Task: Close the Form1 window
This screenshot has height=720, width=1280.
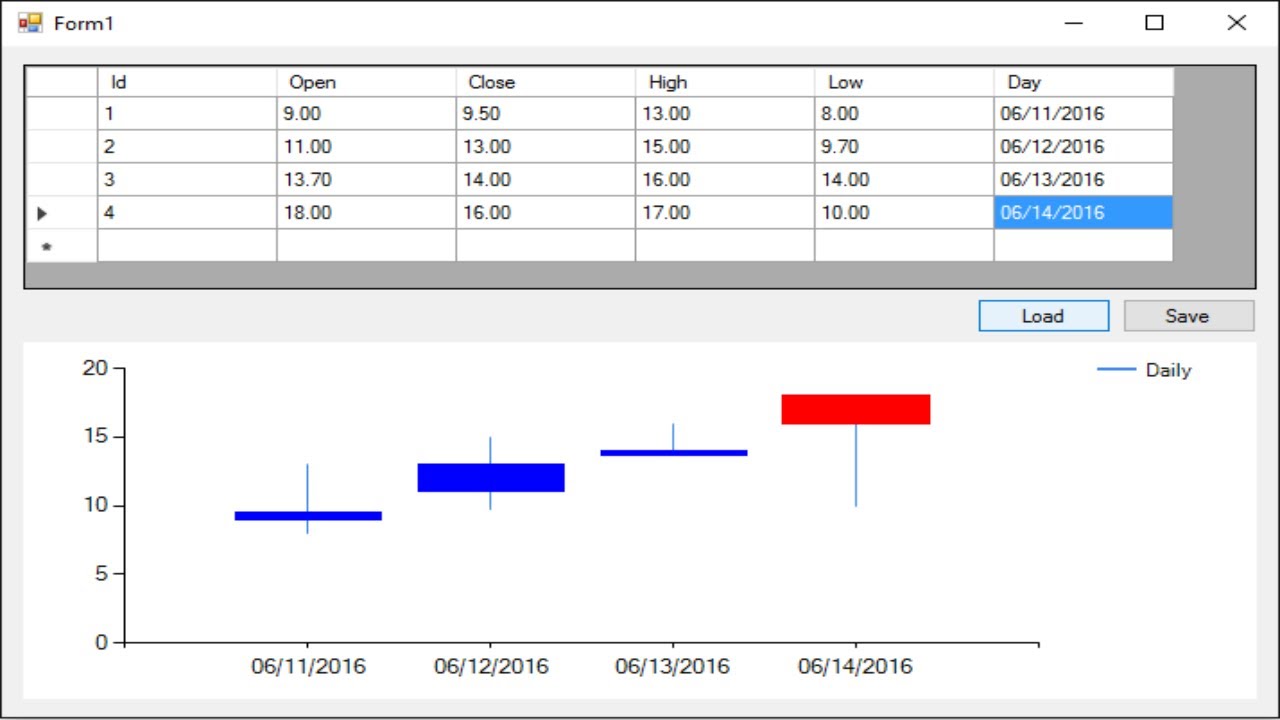Action: click(1237, 23)
